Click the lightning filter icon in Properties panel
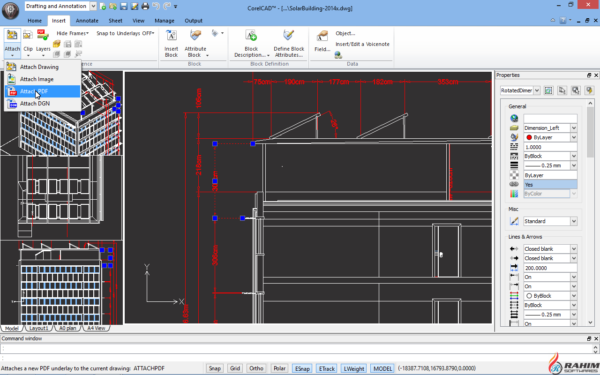Viewport: 600px width, 375px height. tap(589, 90)
